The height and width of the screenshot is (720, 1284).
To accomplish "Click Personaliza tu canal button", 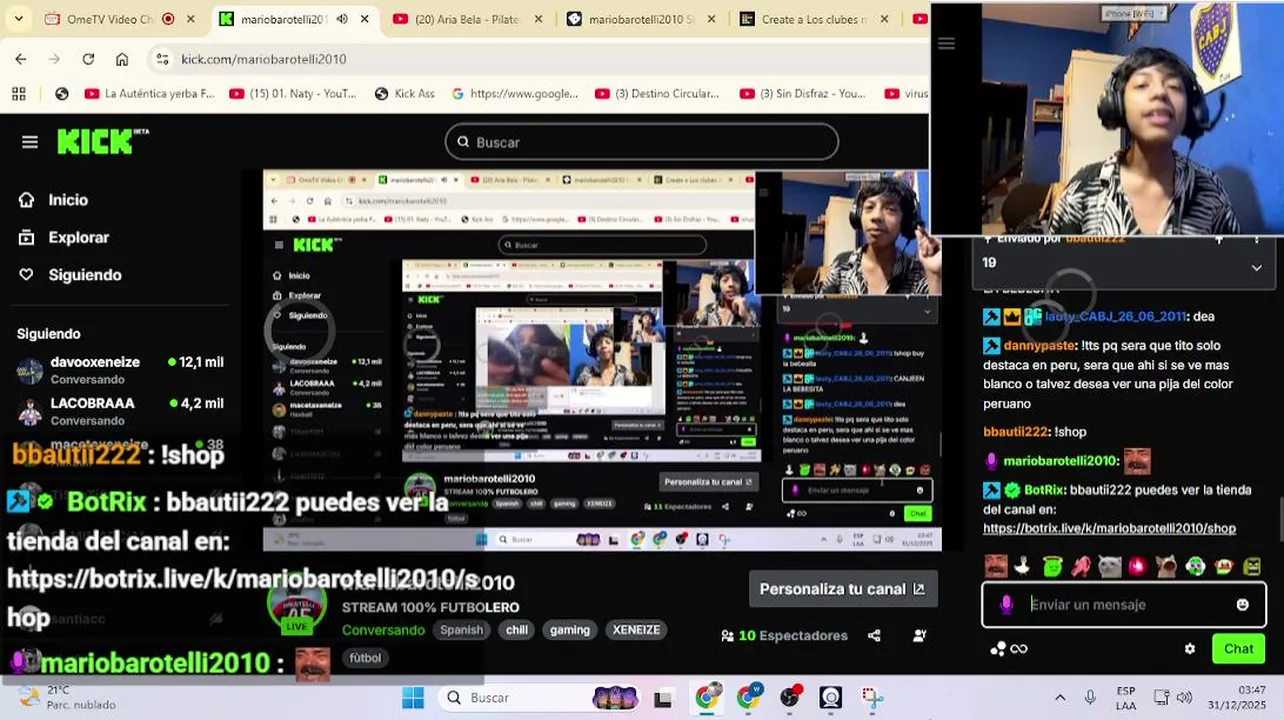I will (x=843, y=589).
